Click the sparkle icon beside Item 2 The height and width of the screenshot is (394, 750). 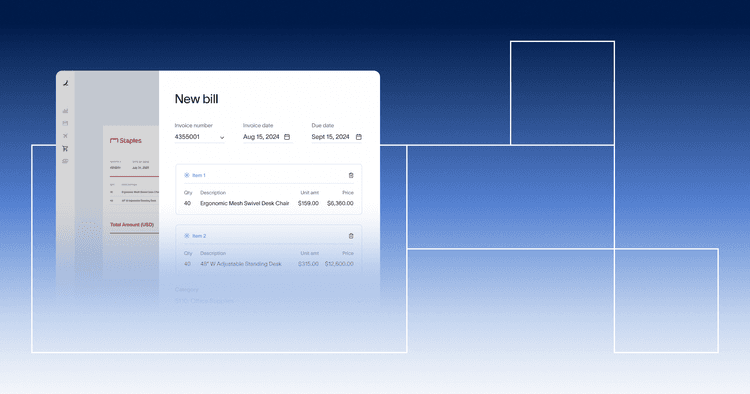(x=187, y=236)
